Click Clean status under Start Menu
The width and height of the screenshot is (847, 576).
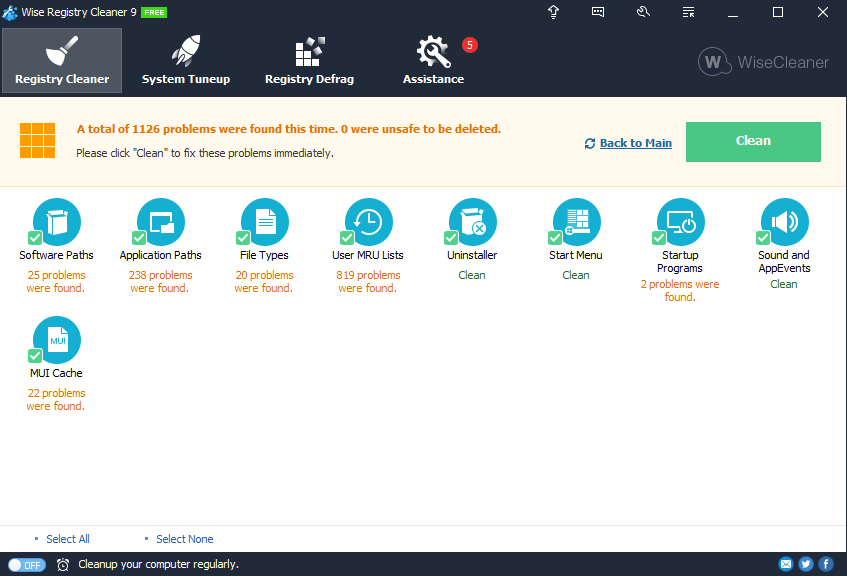coord(576,275)
